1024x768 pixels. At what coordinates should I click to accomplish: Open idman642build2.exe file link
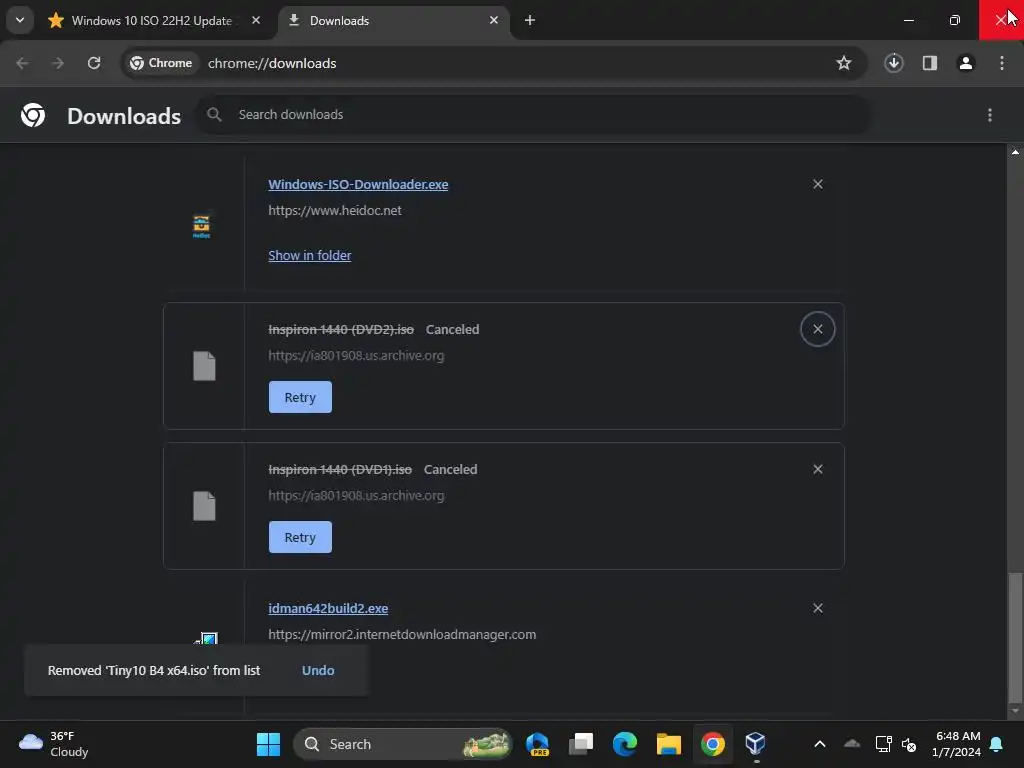(x=328, y=608)
